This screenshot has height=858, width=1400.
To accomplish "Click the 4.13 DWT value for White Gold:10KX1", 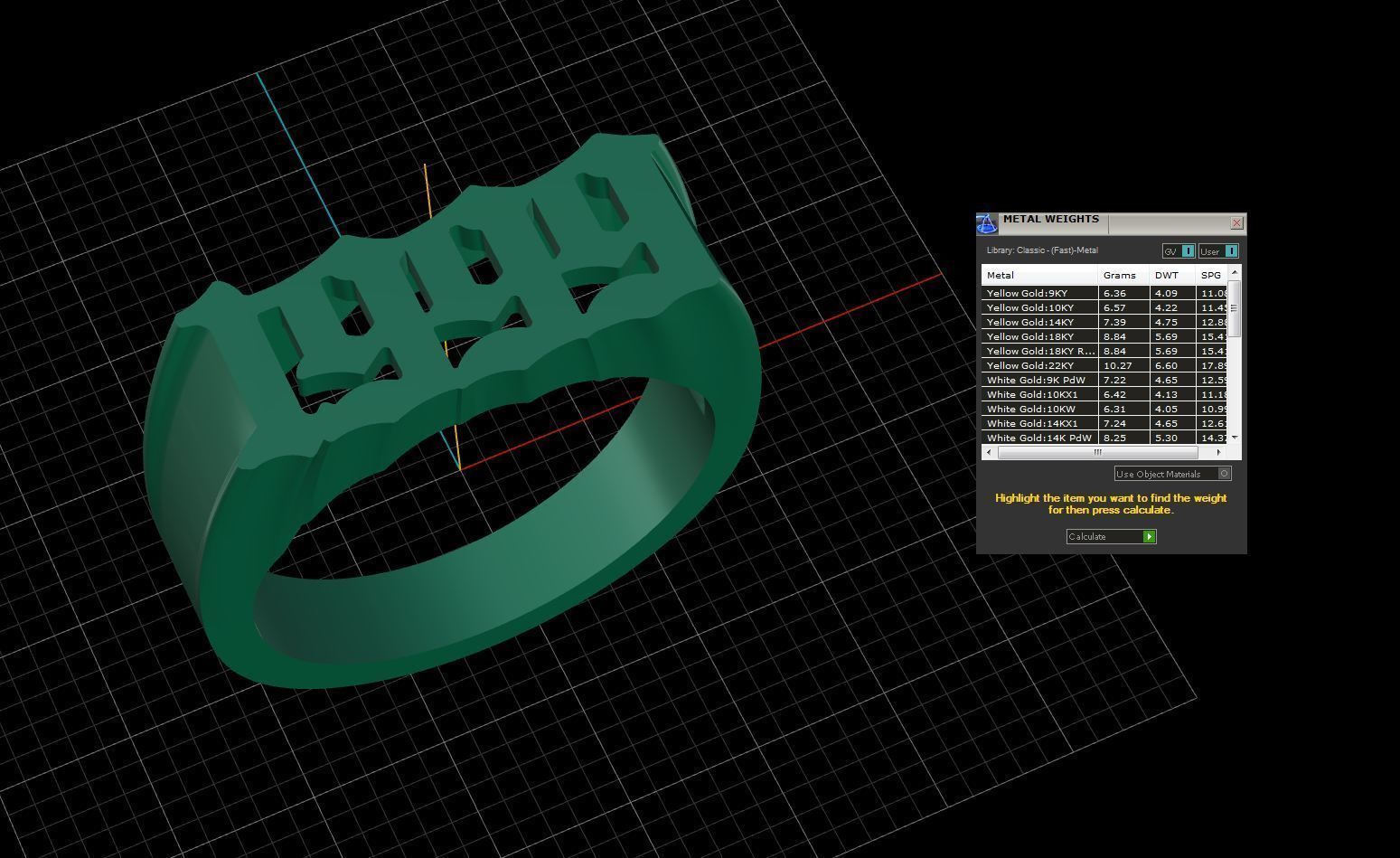I will pos(1166,394).
